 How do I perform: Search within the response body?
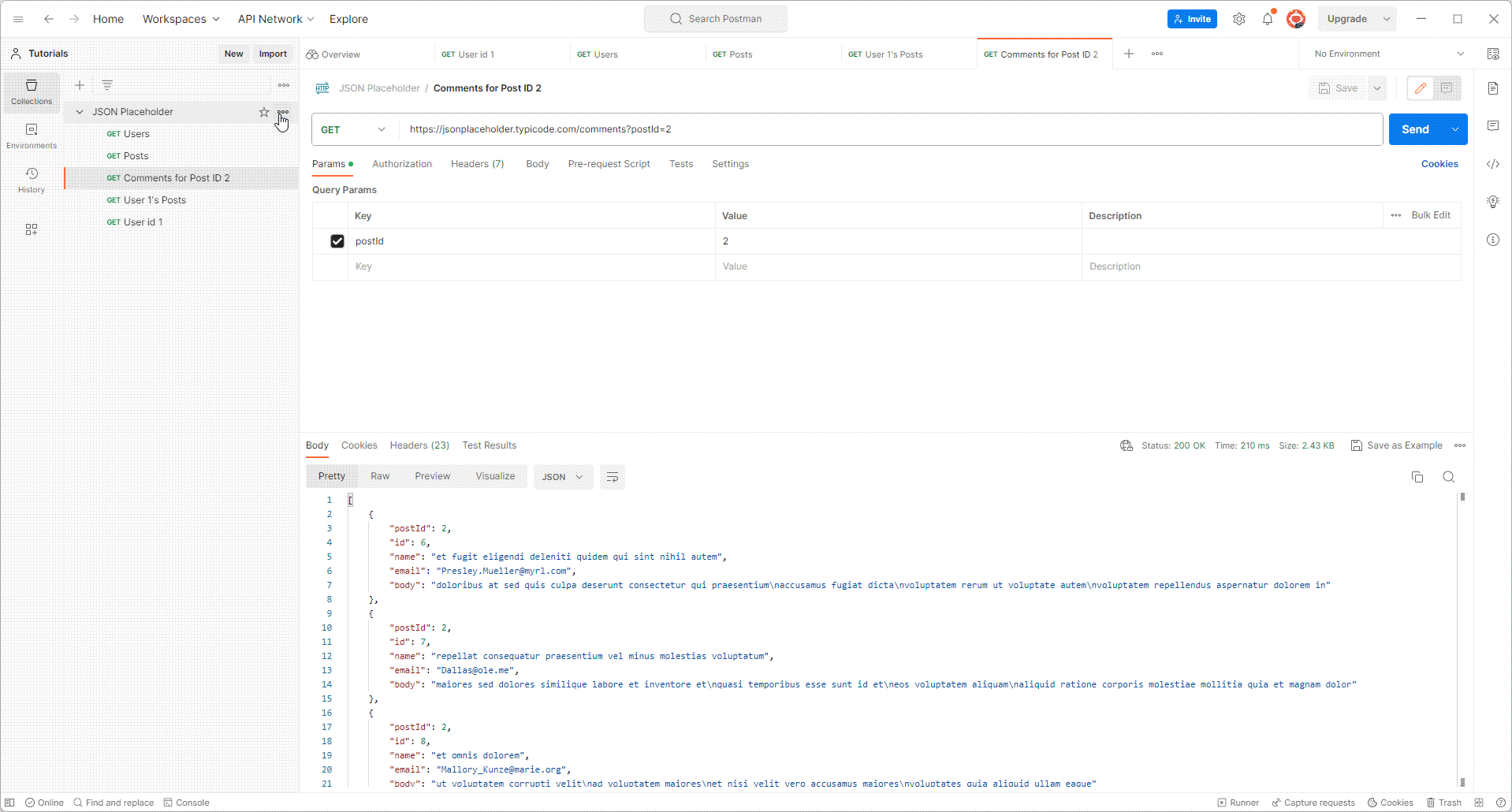(x=1449, y=477)
